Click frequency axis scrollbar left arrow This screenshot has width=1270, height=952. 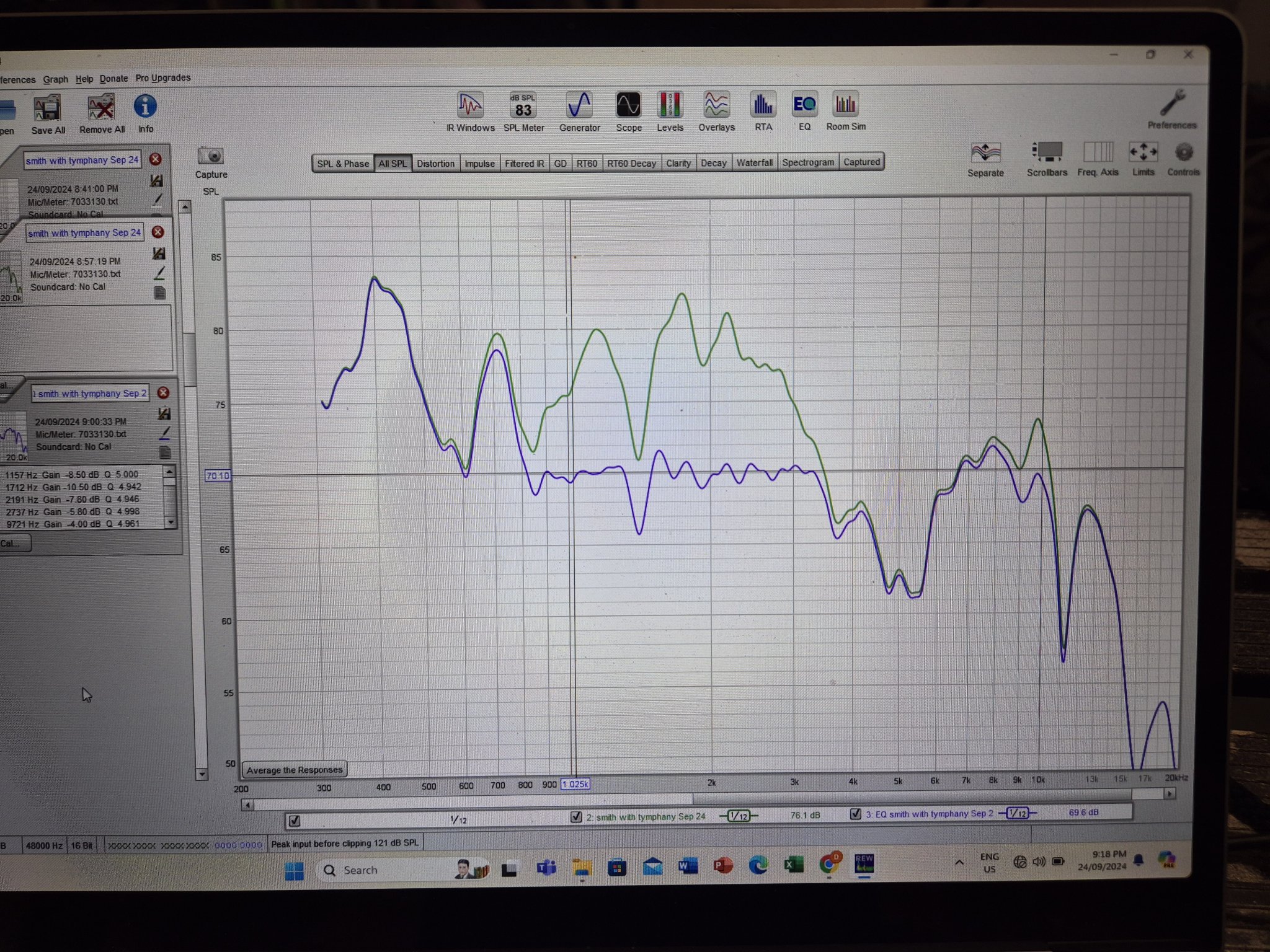(247, 805)
